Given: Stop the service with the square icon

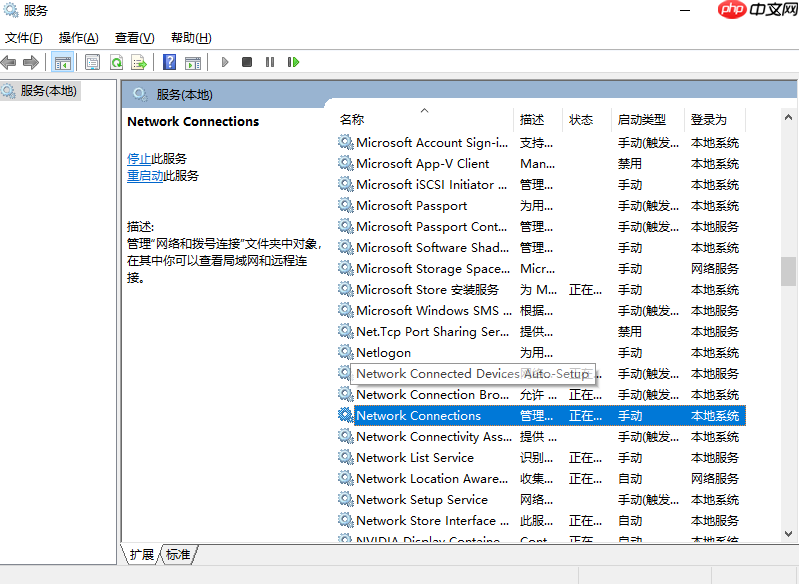Looking at the screenshot, I should click(247, 62).
